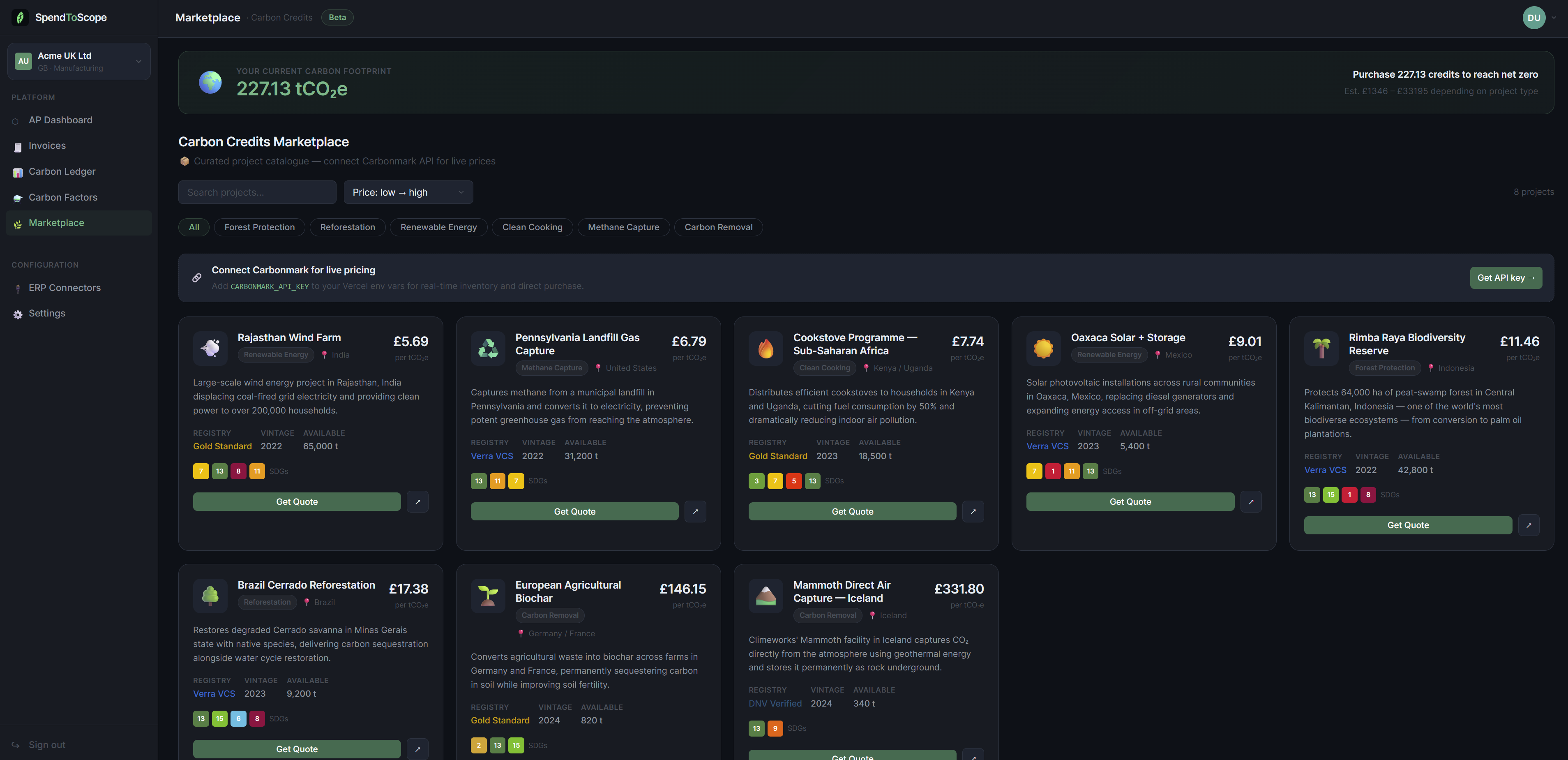
Task: Open ERP Connectors in the sidebar
Action: [x=79, y=288]
